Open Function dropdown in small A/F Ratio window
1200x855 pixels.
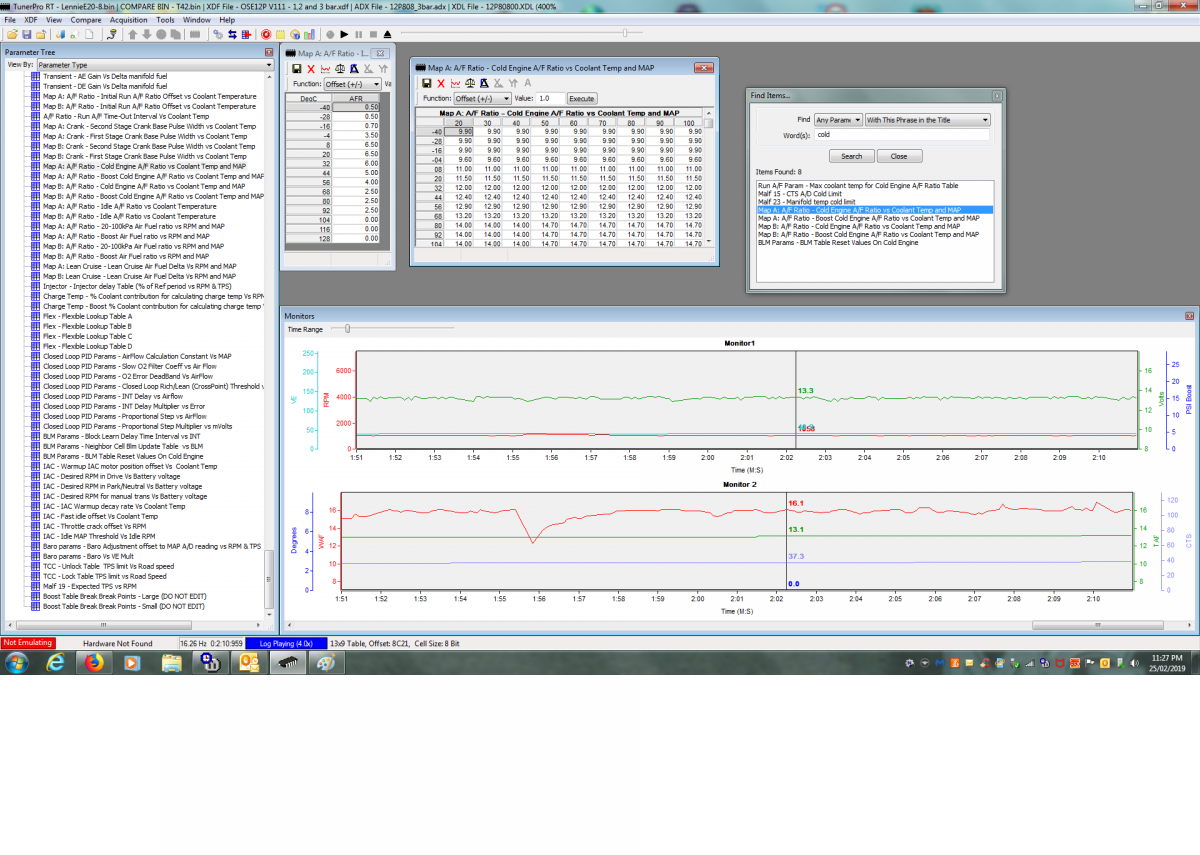(x=352, y=84)
